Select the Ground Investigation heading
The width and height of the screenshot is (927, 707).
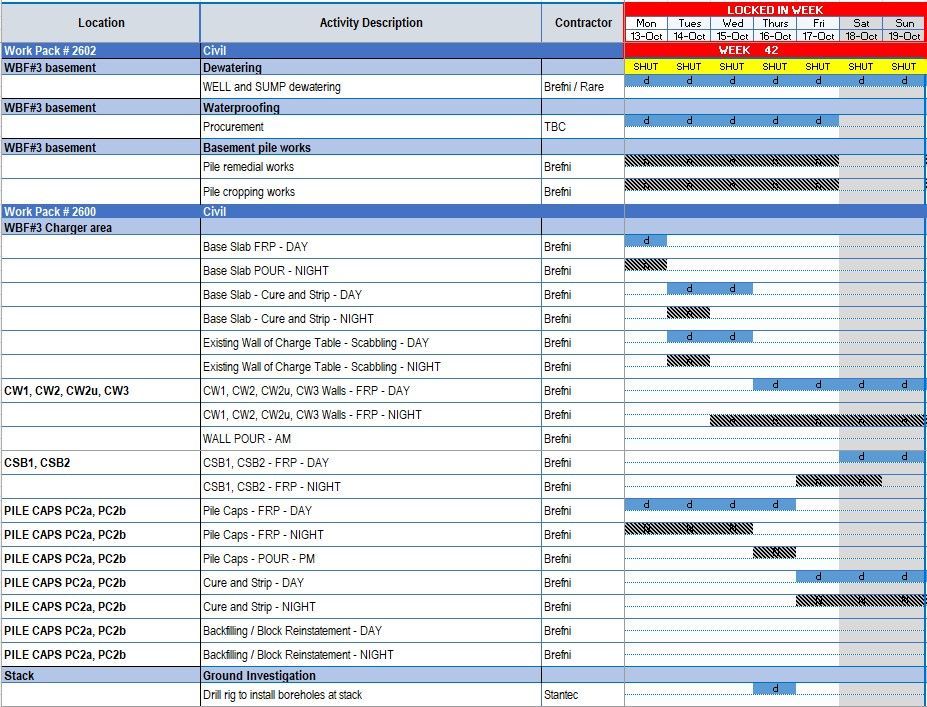pyautogui.click(x=371, y=675)
